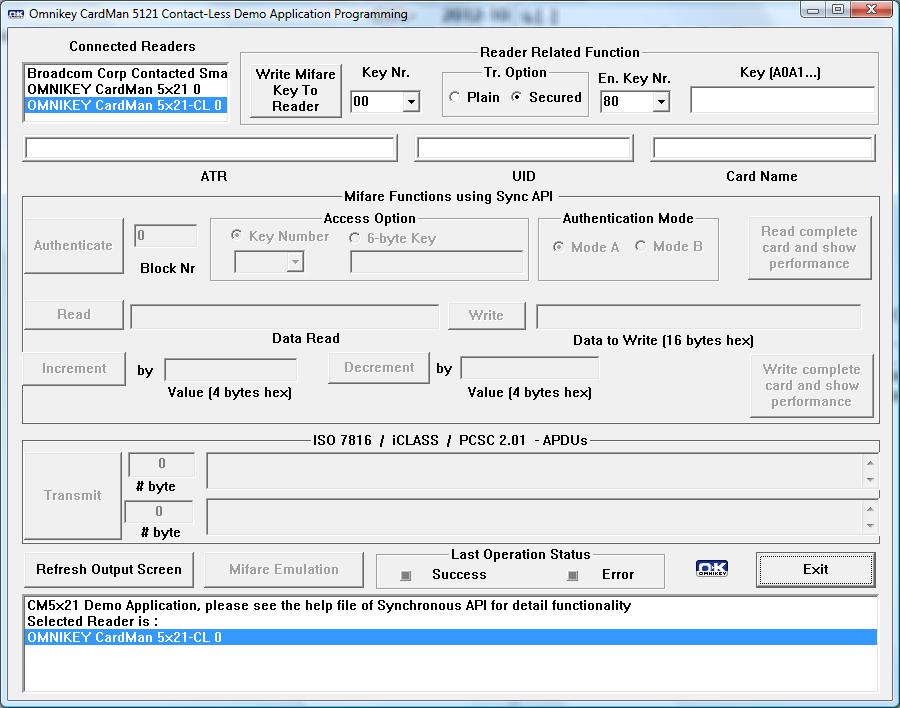Click scroll down arrow of lower APDU box

coord(870,526)
